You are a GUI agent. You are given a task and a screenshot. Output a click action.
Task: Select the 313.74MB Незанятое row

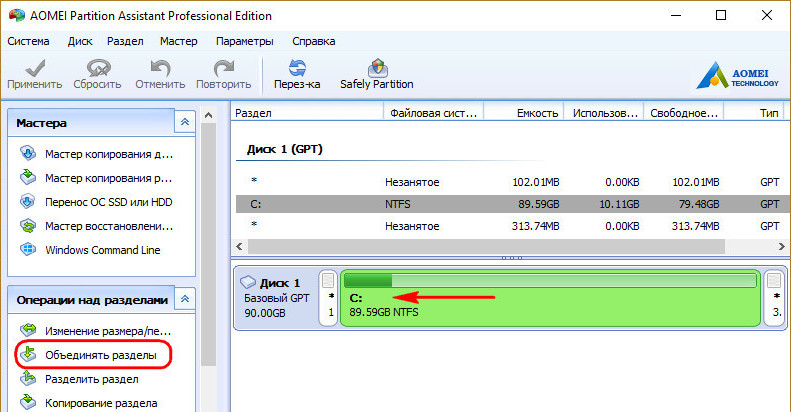[x=512, y=226]
